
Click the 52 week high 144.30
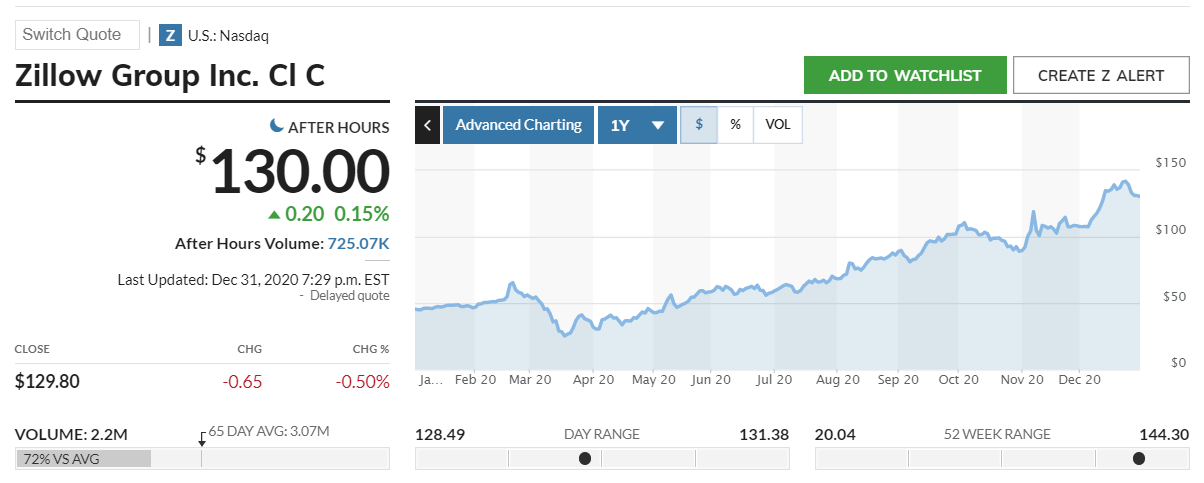[1164, 434]
